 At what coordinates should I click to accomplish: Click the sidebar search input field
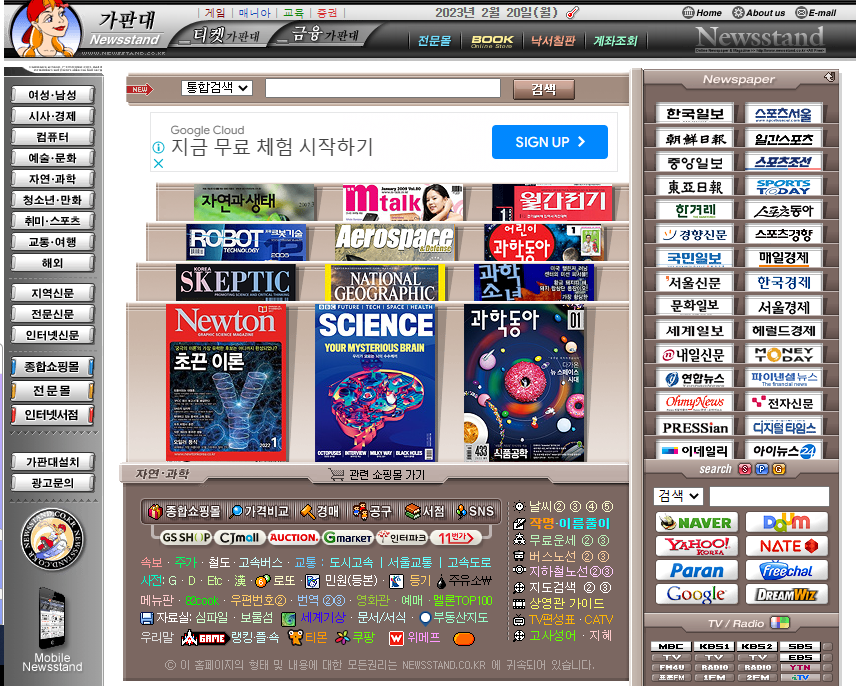(x=769, y=496)
